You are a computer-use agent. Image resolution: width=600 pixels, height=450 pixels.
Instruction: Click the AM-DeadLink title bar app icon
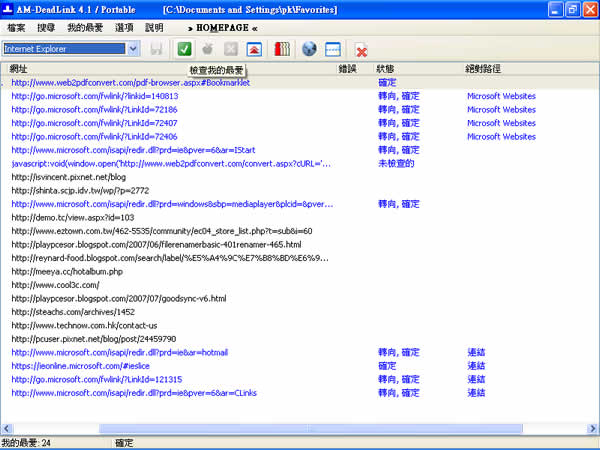(8, 9)
